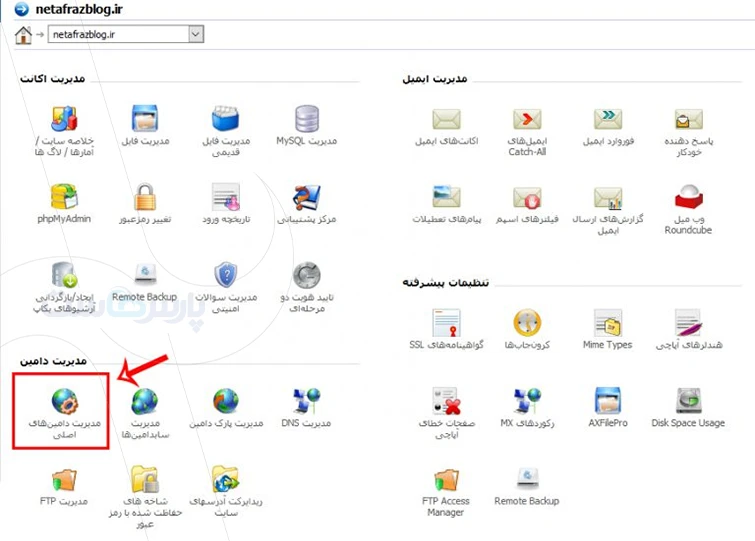Screen dimensions: 755x541
Task: Click the FTP Access Manager text link
Action: click(x=446, y=507)
